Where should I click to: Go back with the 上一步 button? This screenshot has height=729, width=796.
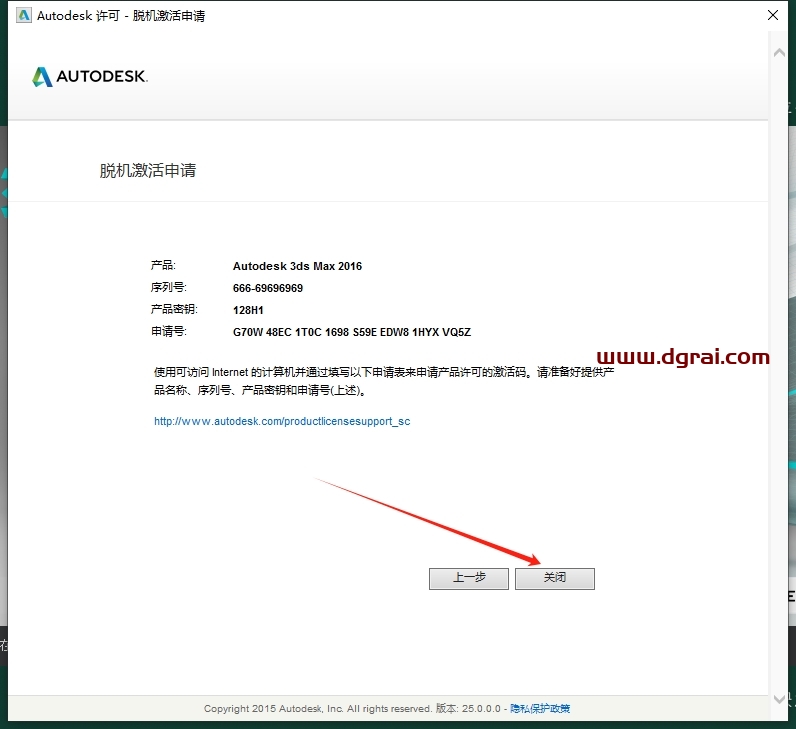tap(469, 578)
